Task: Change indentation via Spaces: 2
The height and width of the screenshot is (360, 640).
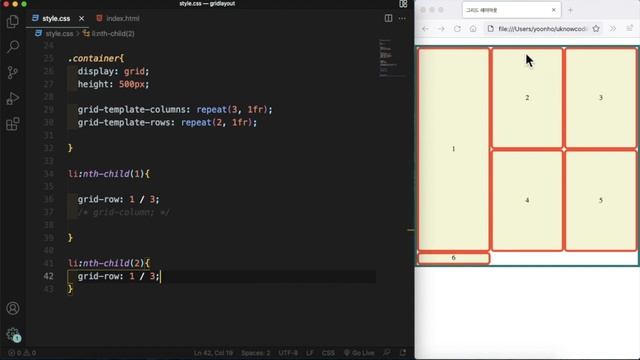Action: pos(256,353)
